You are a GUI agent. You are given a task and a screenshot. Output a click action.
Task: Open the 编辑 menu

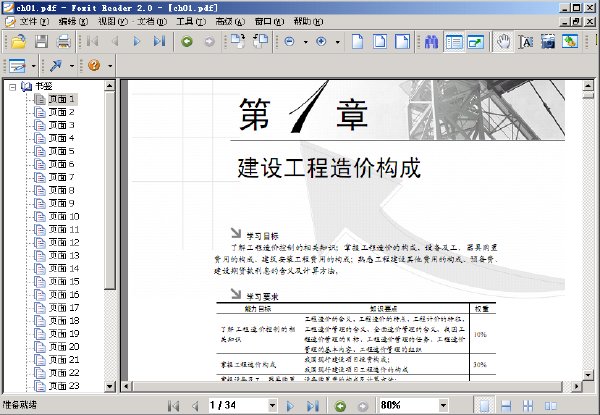click(73, 21)
